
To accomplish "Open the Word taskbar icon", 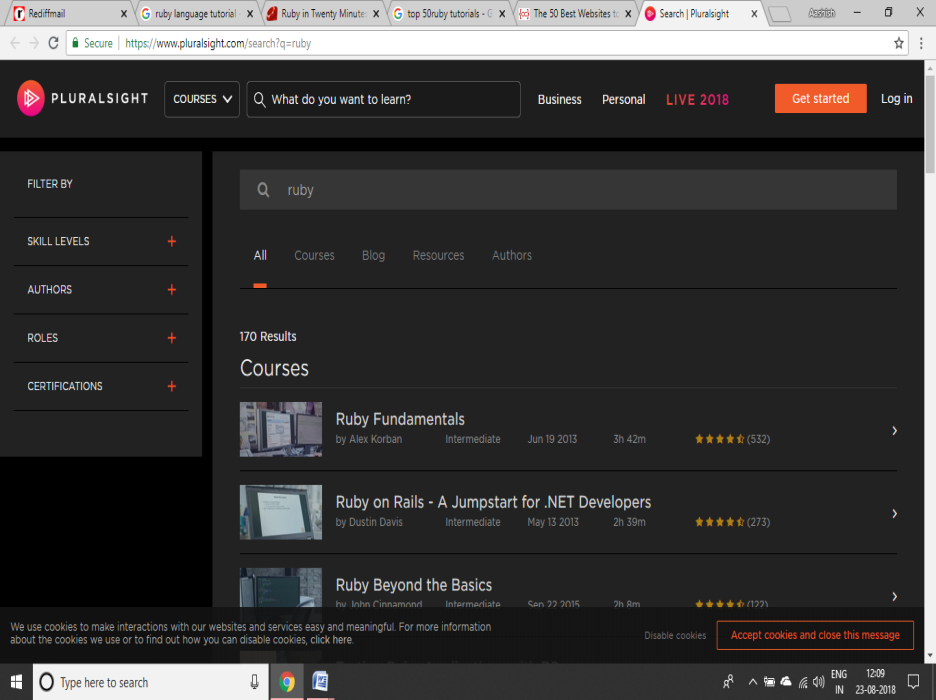I will [320, 682].
